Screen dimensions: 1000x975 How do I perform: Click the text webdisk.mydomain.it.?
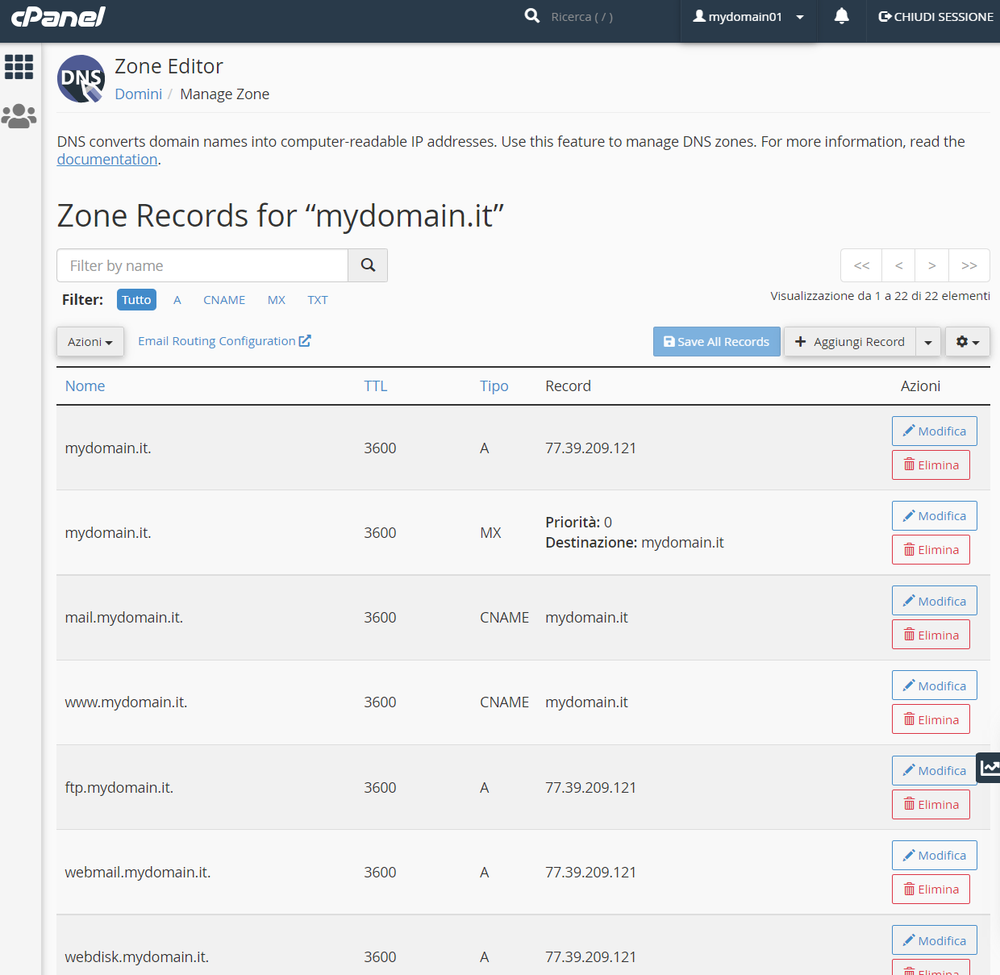[x=136, y=957]
